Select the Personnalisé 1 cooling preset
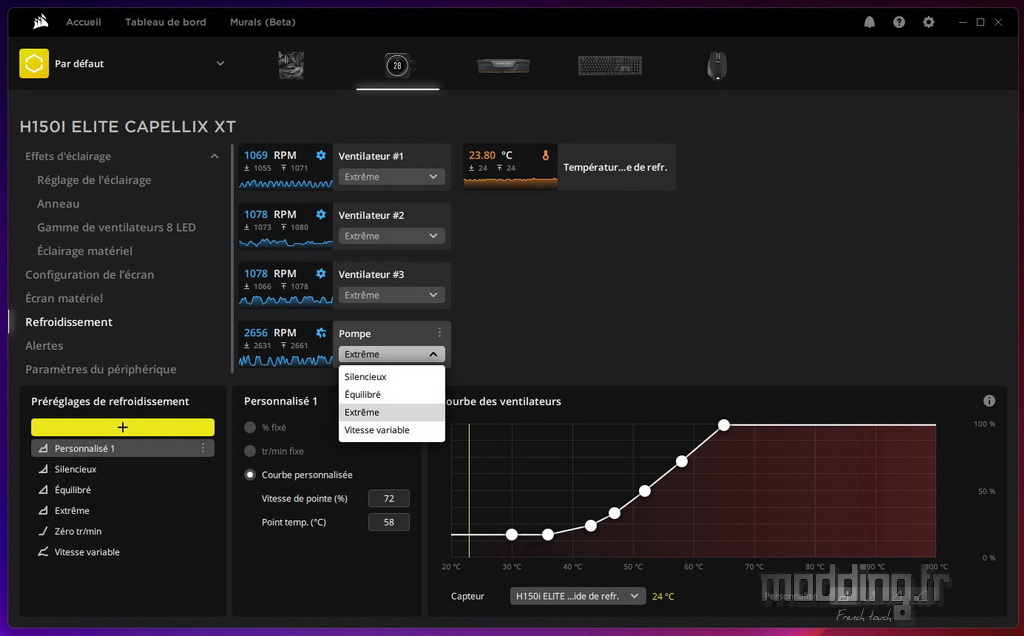Viewport: 1024px width, 636px height. pos(123,448)
